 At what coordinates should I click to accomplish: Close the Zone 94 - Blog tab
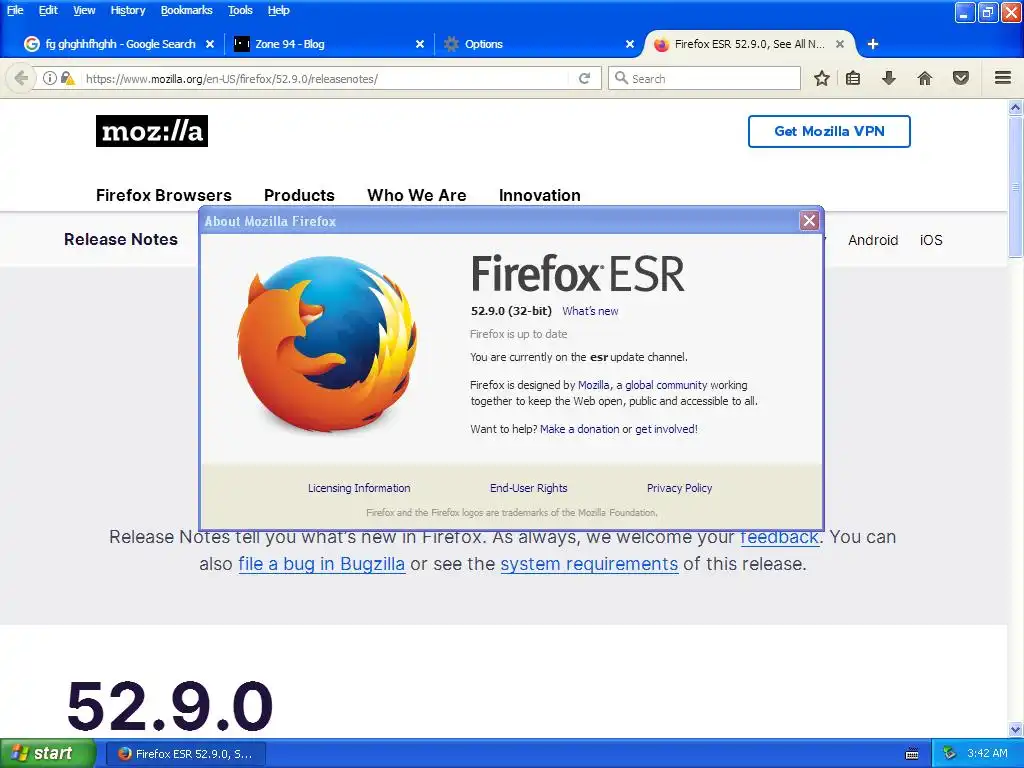point(420,44)
